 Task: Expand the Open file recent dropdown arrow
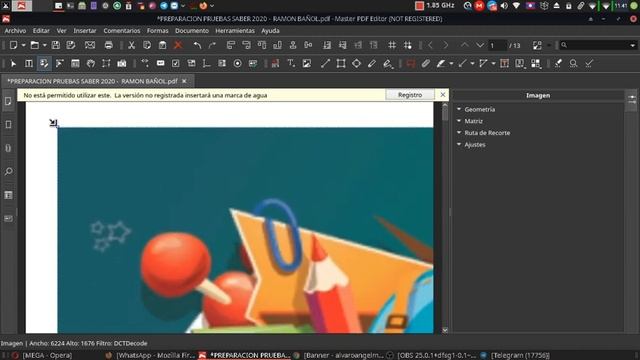(44, 45)
